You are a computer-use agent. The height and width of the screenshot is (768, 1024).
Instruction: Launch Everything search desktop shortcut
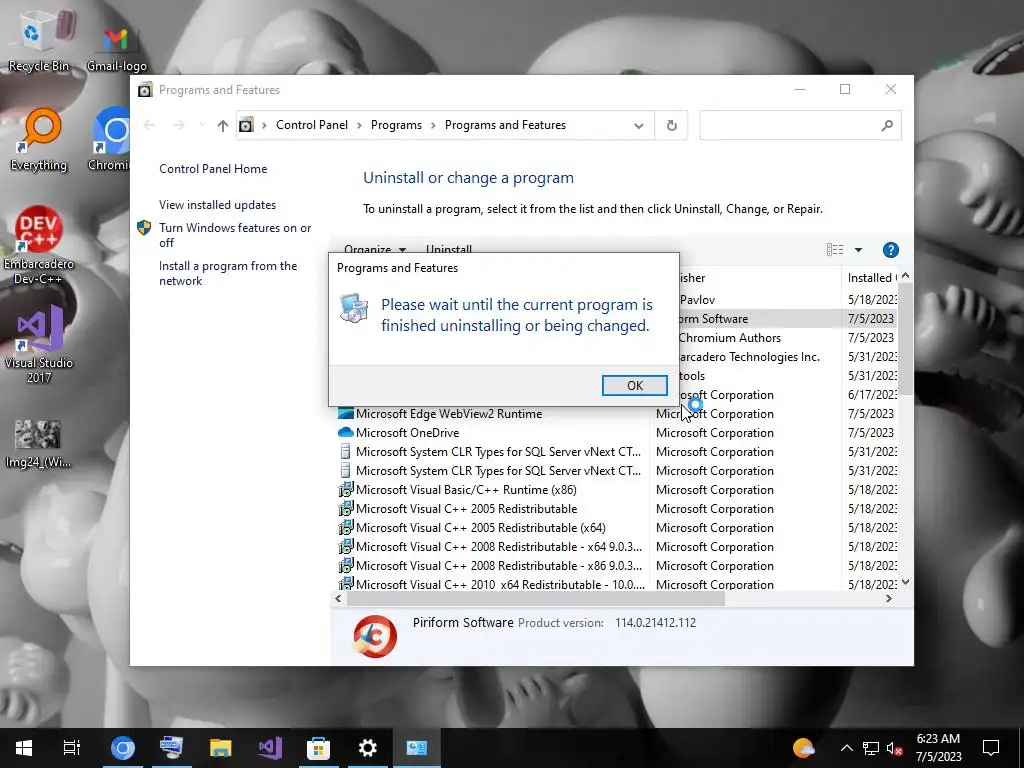(39, 140)
